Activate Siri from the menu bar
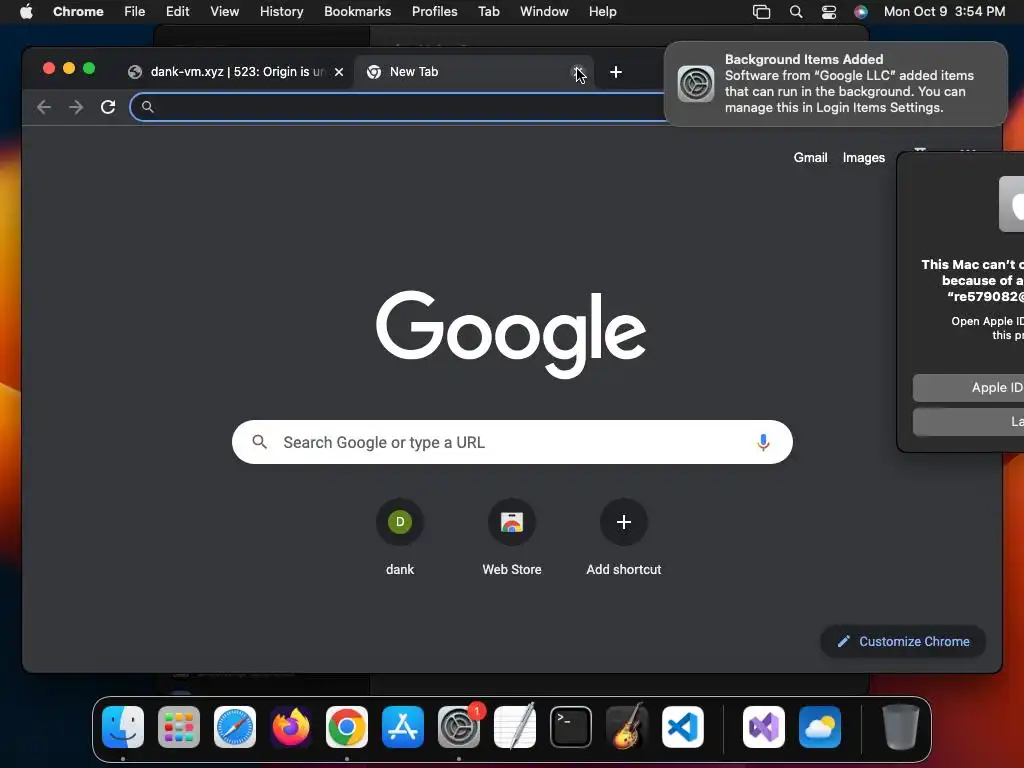Screen dimensions: 1024x768 (x=861, y=12)
